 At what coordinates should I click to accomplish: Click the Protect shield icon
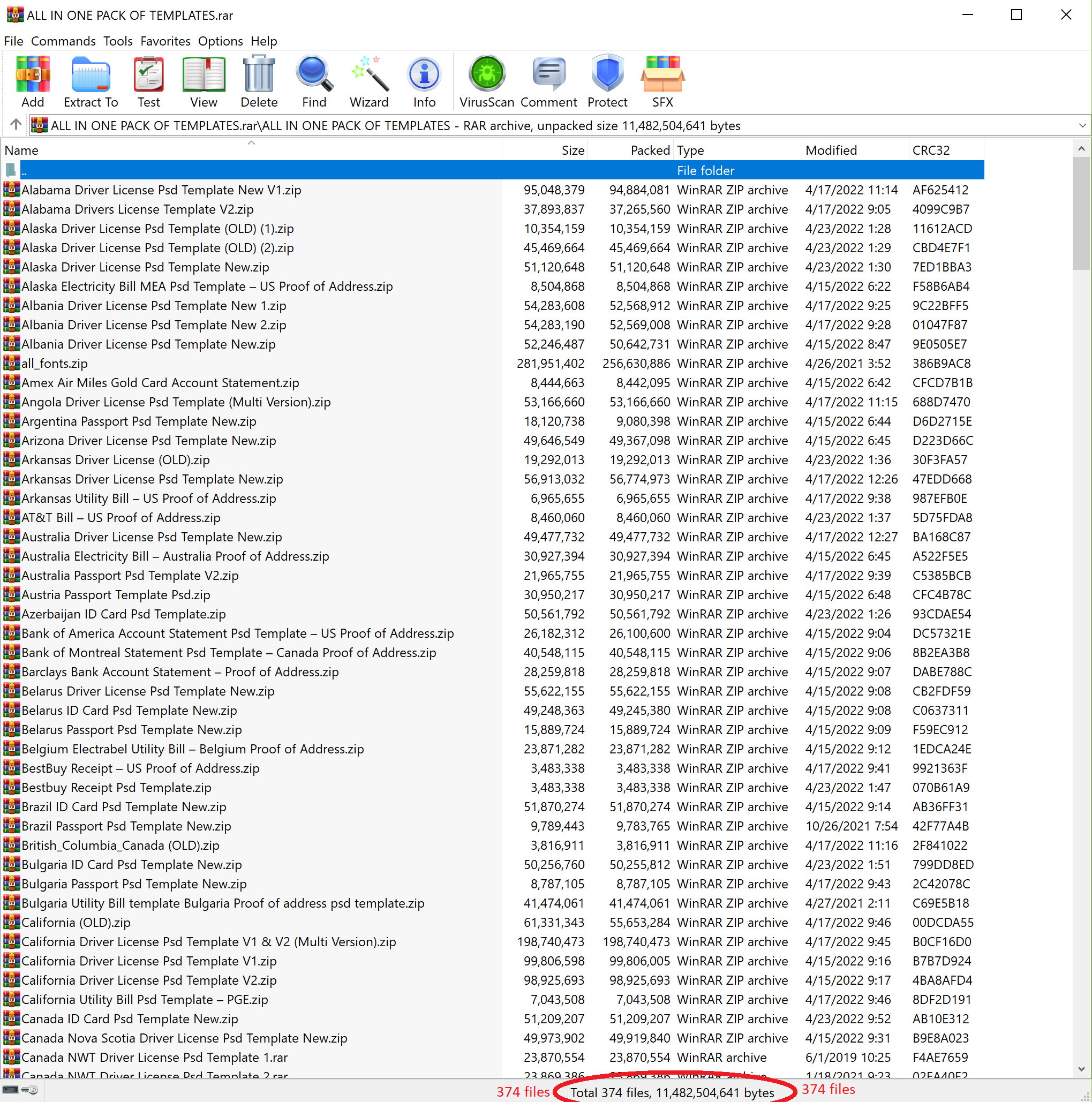[x=607, y=80]
